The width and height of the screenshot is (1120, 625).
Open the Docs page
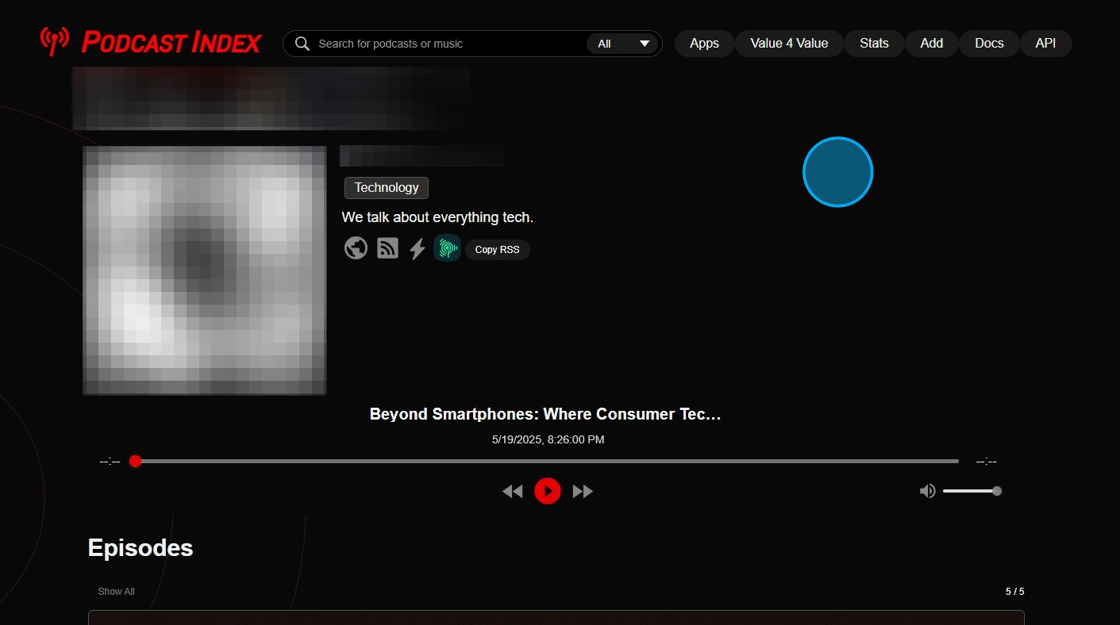pos(989,43)
